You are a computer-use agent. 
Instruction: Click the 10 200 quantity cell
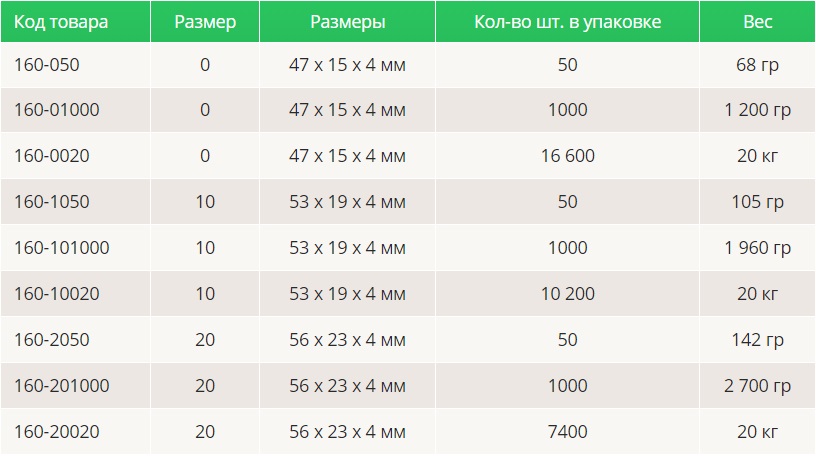click(x=567, y=293)
